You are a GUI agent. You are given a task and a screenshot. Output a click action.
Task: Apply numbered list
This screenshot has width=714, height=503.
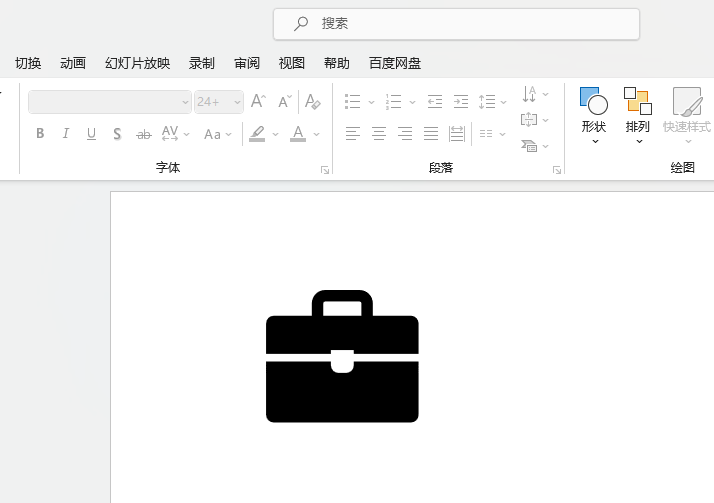tap(393, 102)
